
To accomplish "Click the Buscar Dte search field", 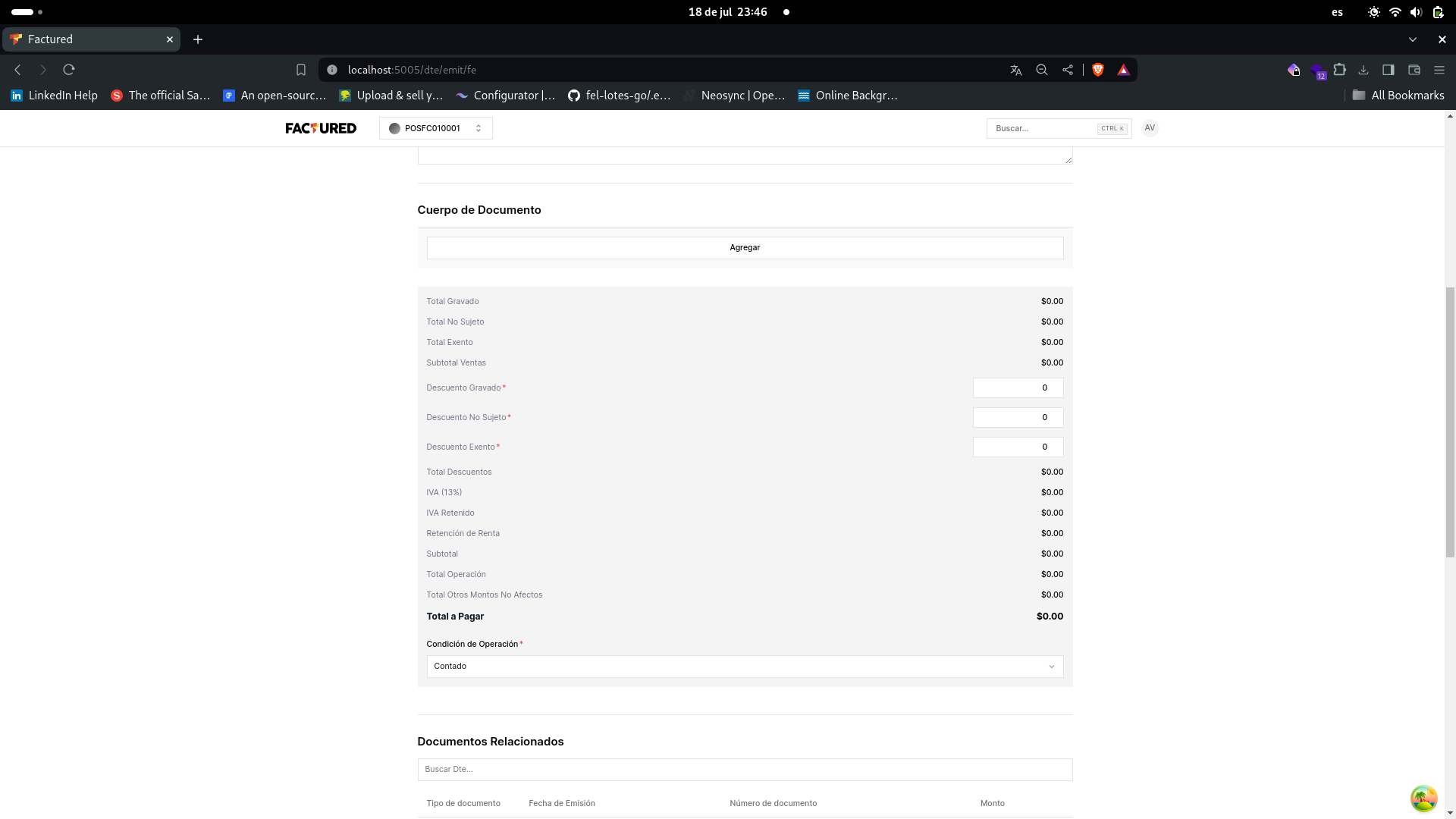I will [x=744, y=770].
